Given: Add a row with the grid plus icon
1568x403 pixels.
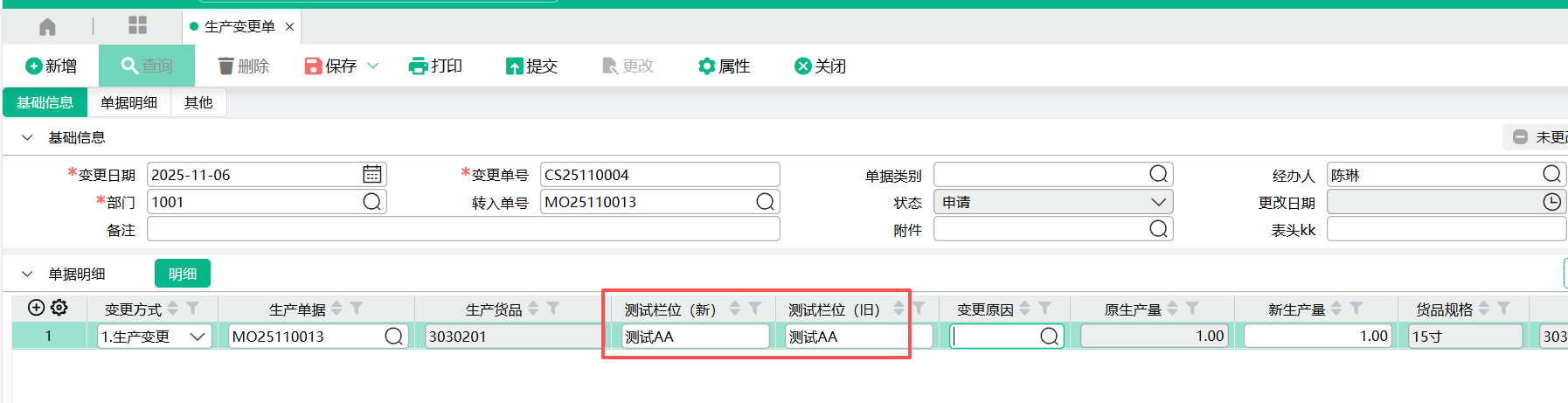Looking at the screenshot, I should tap(36, 308).
